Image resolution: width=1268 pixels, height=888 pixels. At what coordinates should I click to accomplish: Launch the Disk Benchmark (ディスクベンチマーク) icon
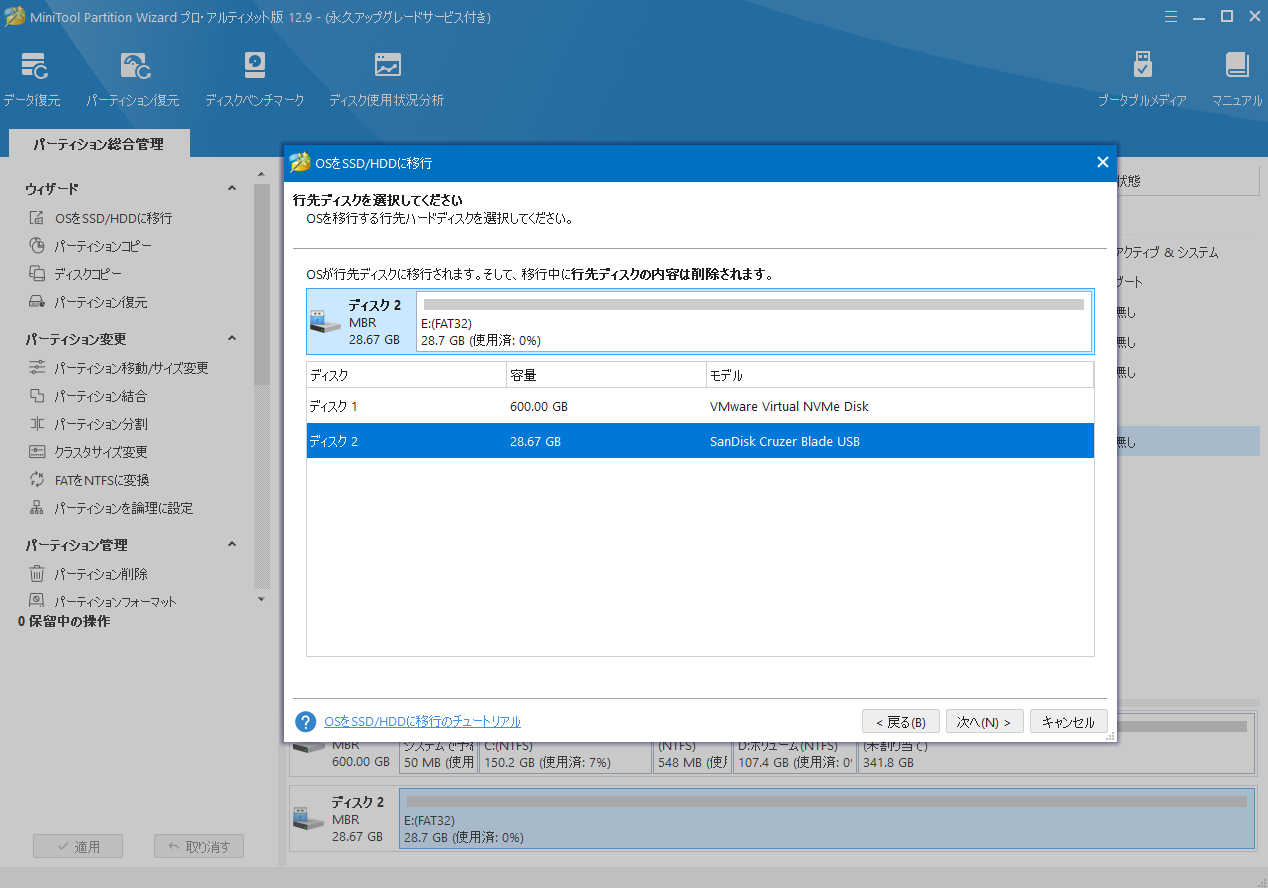point(254,68)
